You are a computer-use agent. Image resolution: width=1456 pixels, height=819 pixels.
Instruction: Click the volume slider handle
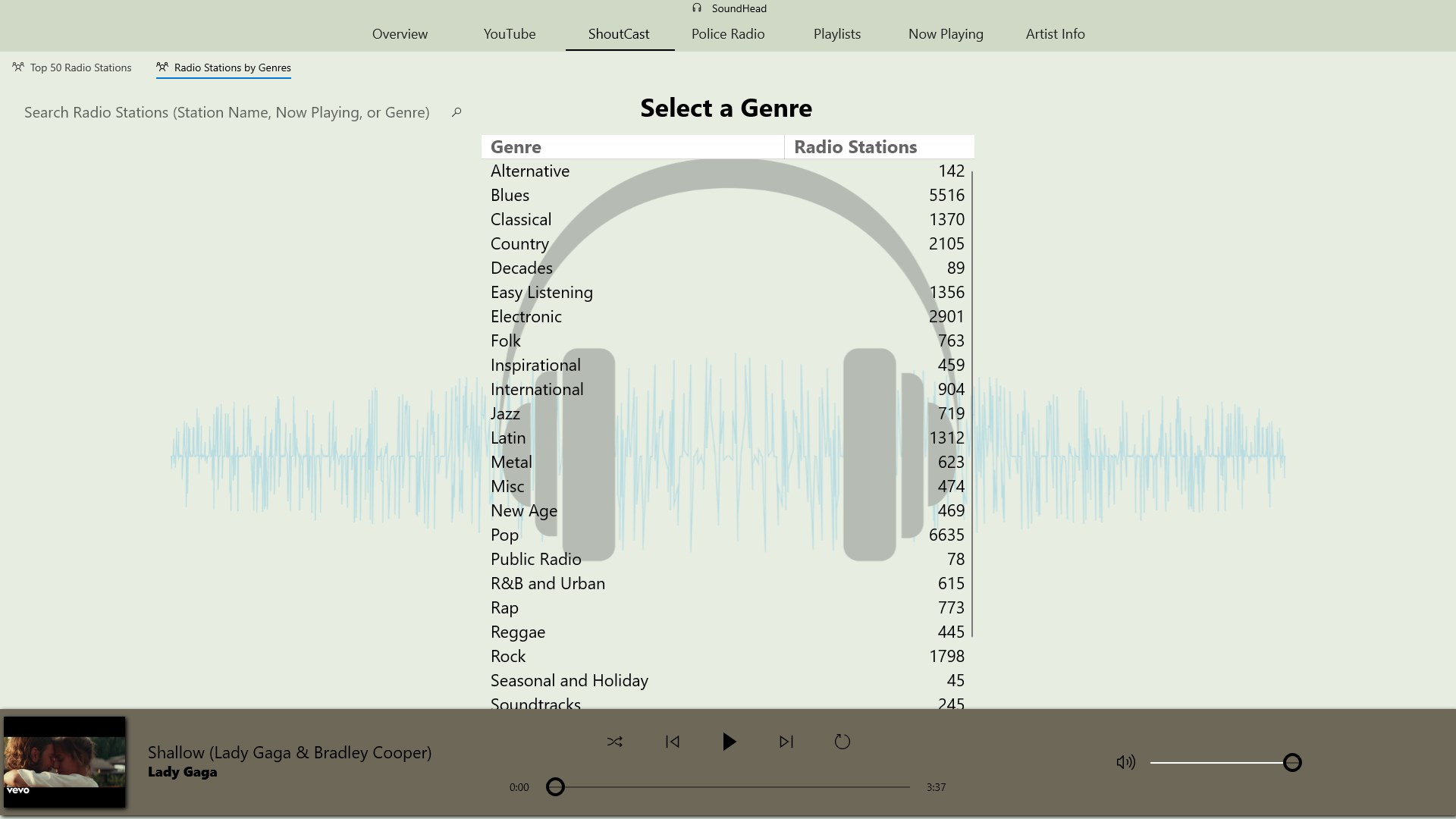[x=1292, y=762]
